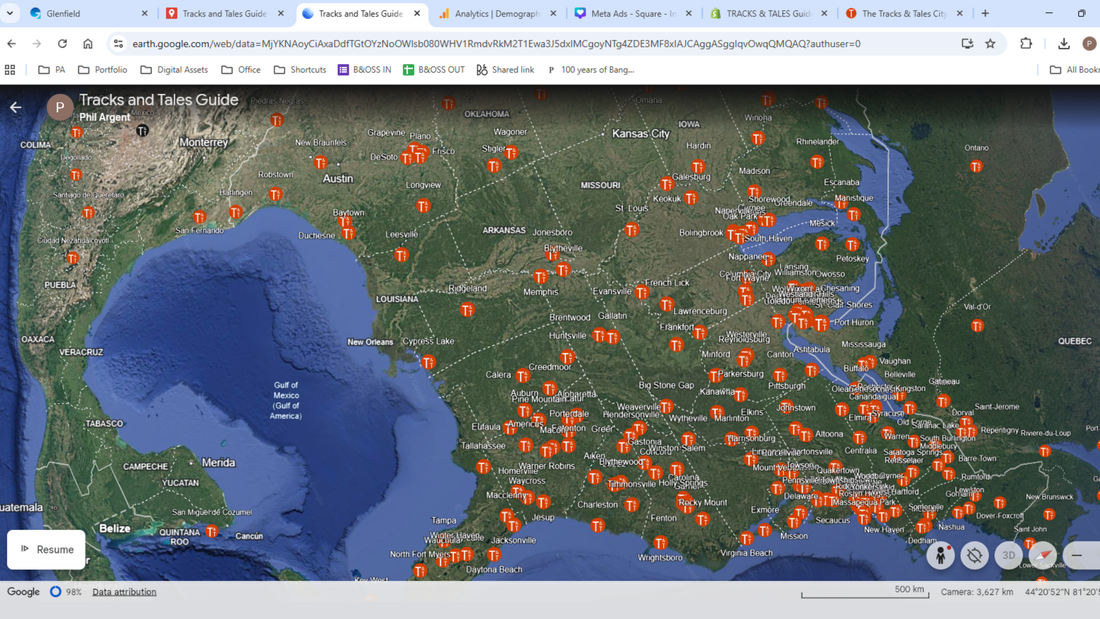Screen dimensions: 1100x619
Task: Go back using the presentation back arrow
Action: pos(16,107)
